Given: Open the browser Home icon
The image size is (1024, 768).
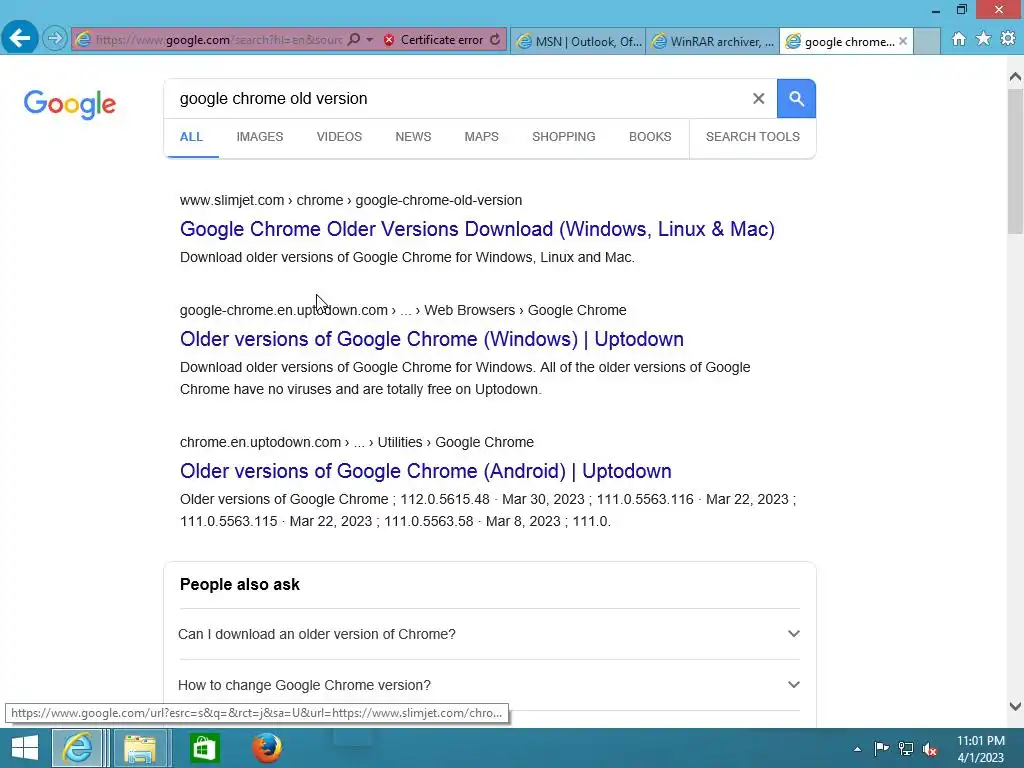Looking at the screenshot, I should pyautogui.click(x=959, y=39).
